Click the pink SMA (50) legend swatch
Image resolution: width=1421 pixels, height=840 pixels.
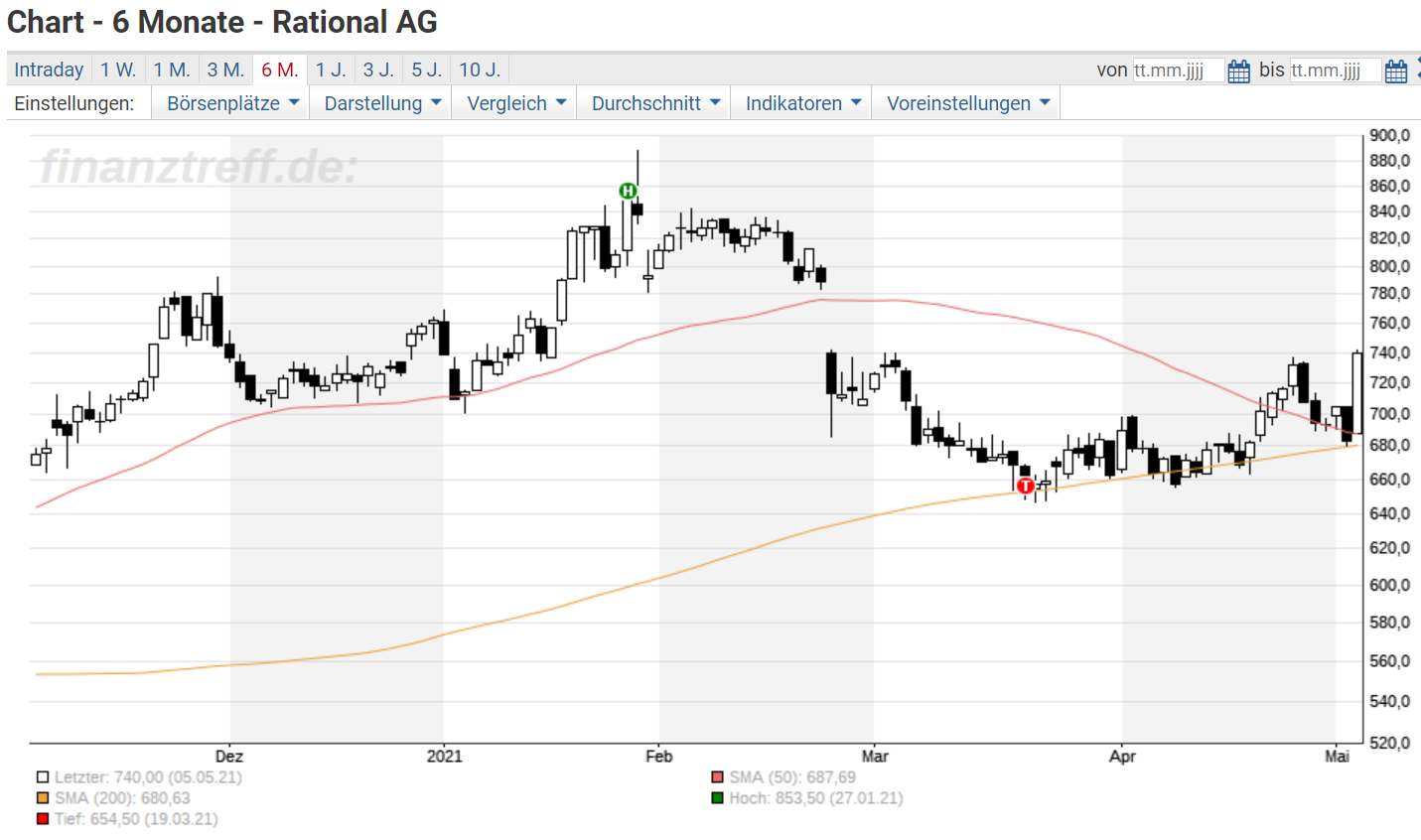tap(718, 777)
